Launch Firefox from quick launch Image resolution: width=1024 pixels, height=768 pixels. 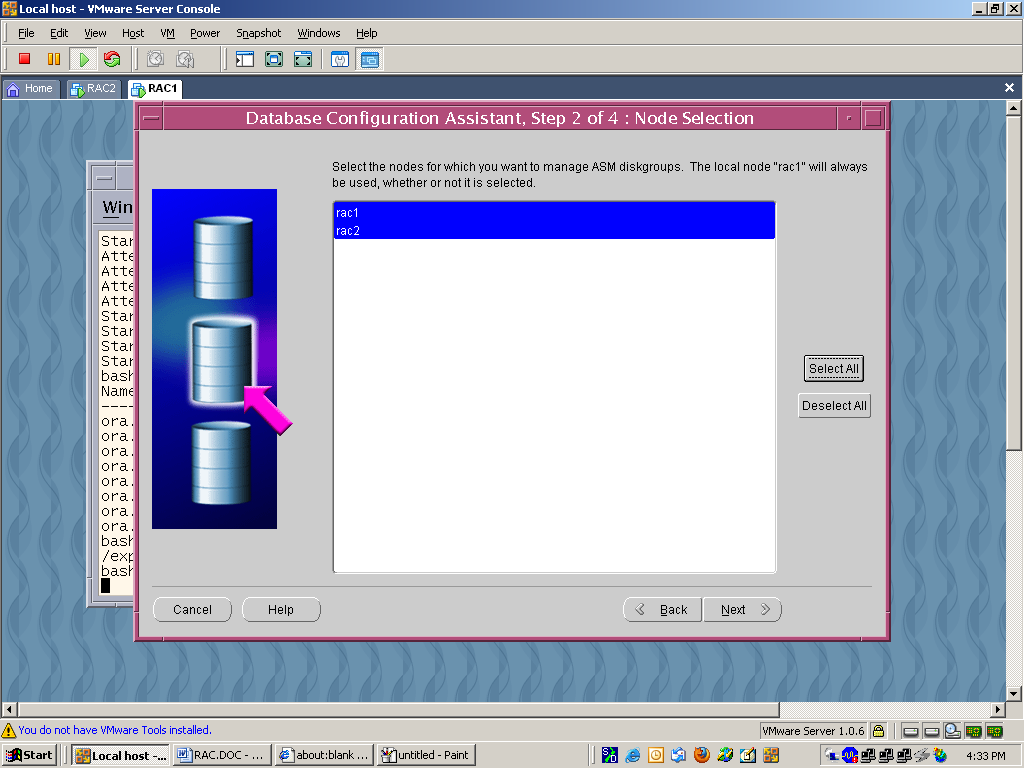(x=702, y=756)
